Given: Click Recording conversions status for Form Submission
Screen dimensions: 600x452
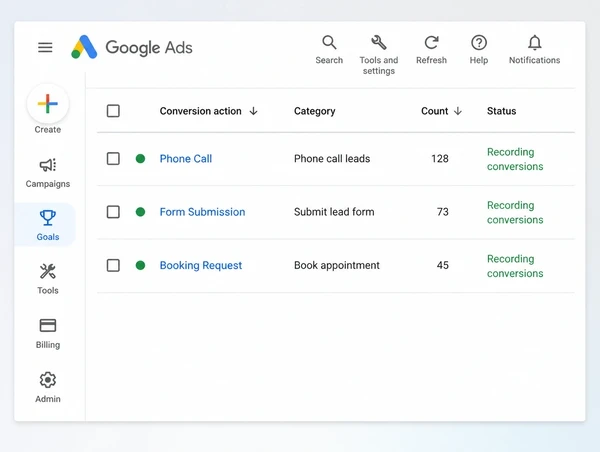Looking at the screenshot, I should click(515, 212).
